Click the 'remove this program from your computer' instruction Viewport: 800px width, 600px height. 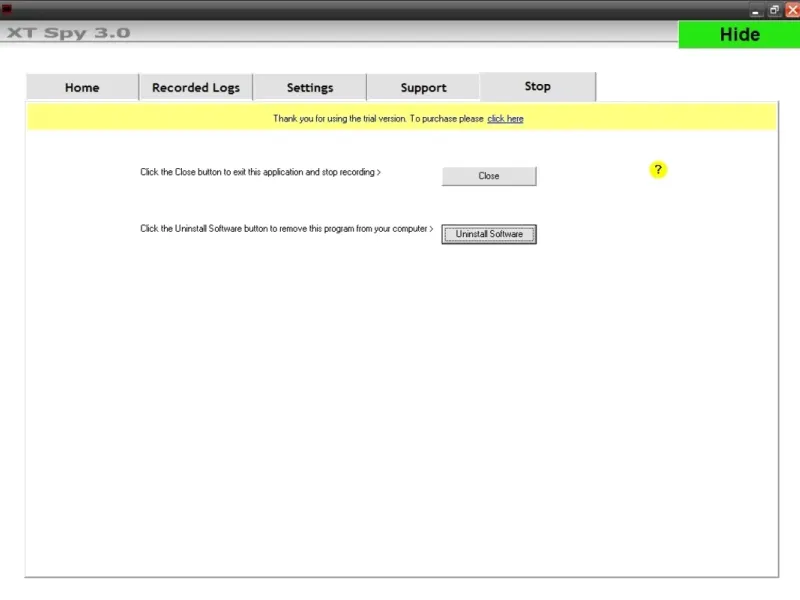[x=287, y=229]
